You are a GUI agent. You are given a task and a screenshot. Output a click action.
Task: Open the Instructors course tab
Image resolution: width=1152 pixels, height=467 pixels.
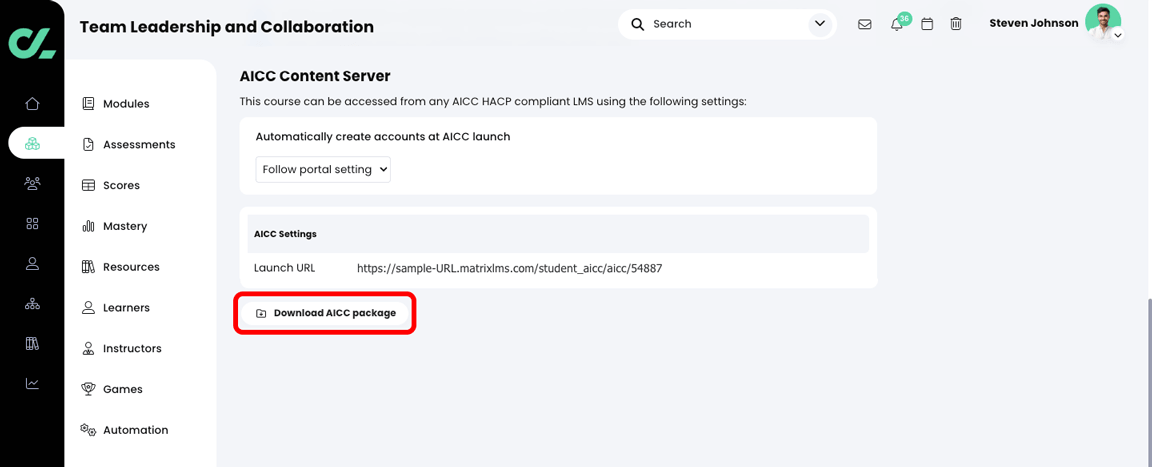121,348
